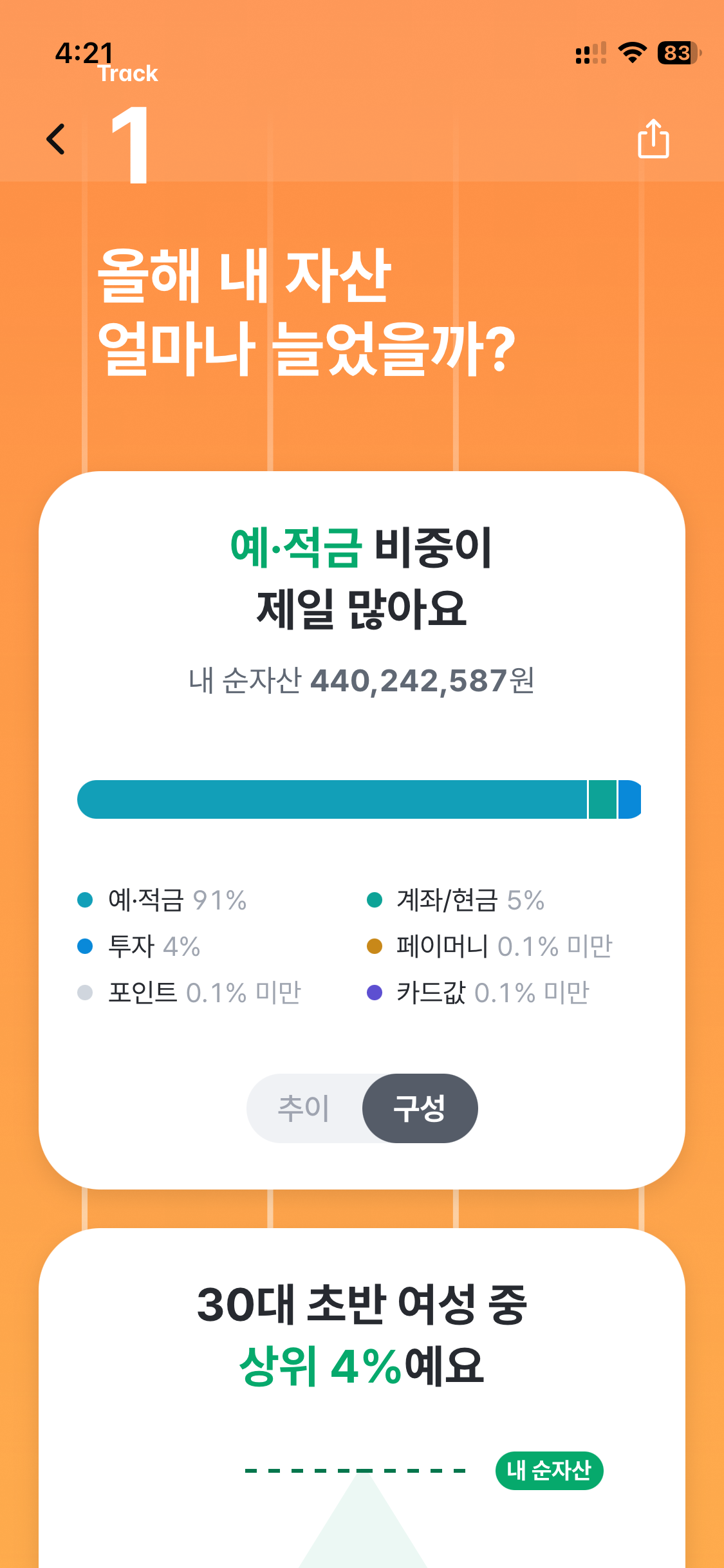Open the share icon at top right
Image resolution: width=724 pixels, height=1568 pixels.
(653, 138)
